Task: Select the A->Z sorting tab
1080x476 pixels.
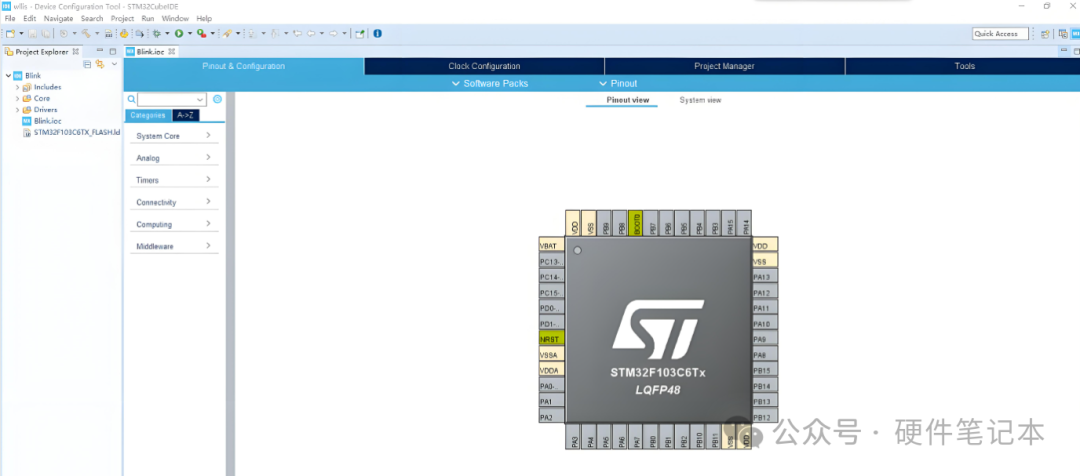Action: tap(185, 116)
